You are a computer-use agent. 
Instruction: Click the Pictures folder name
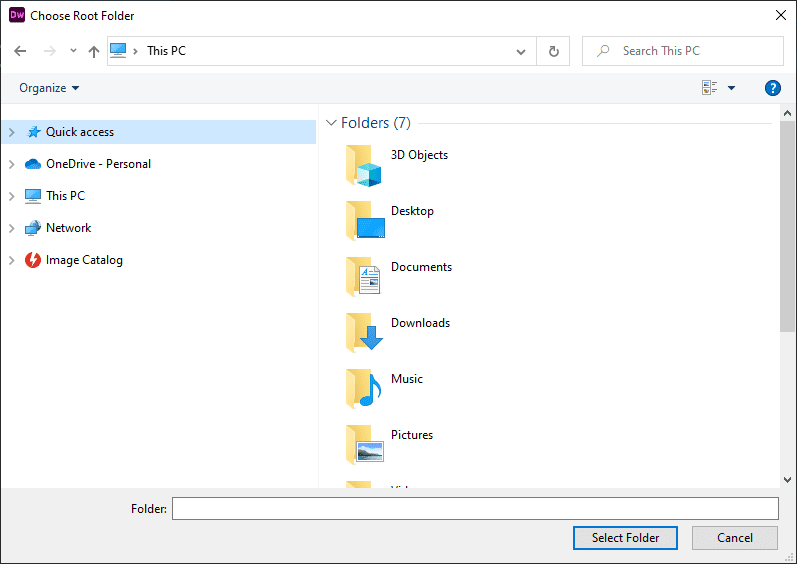(412, 434)
